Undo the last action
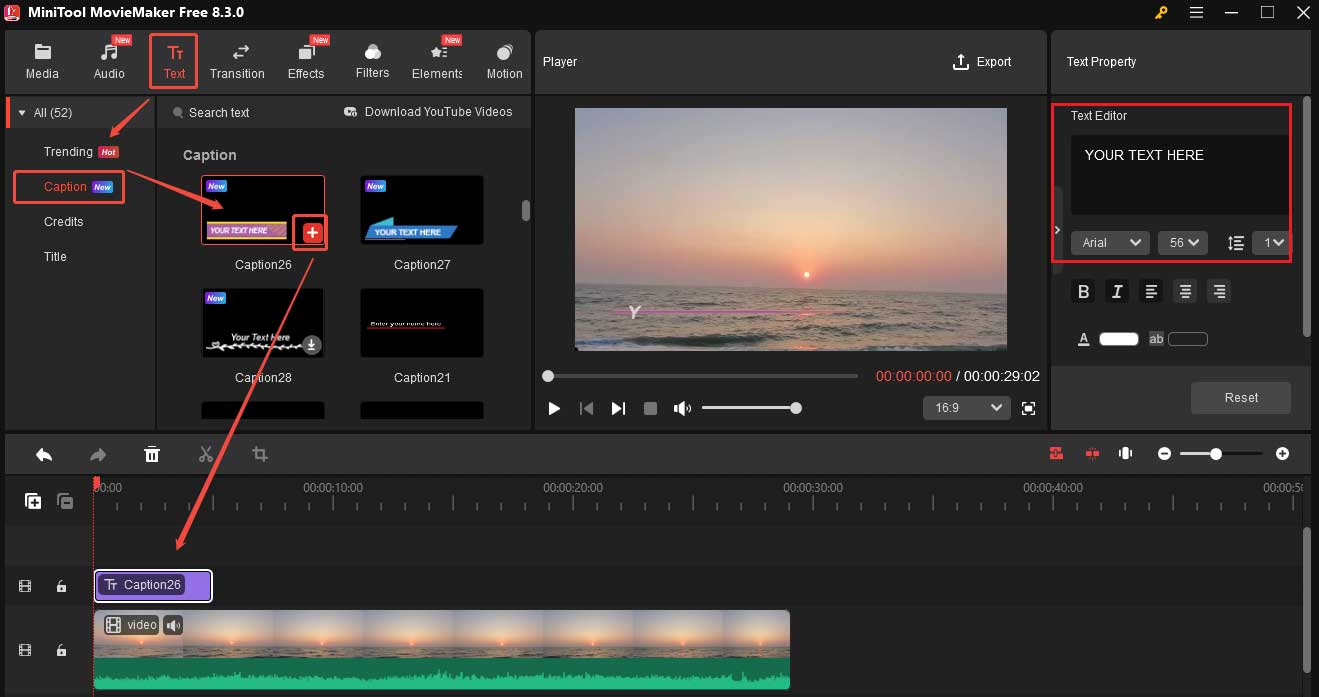This screenshot has width=1319, height=697. [x=44, y=454]
